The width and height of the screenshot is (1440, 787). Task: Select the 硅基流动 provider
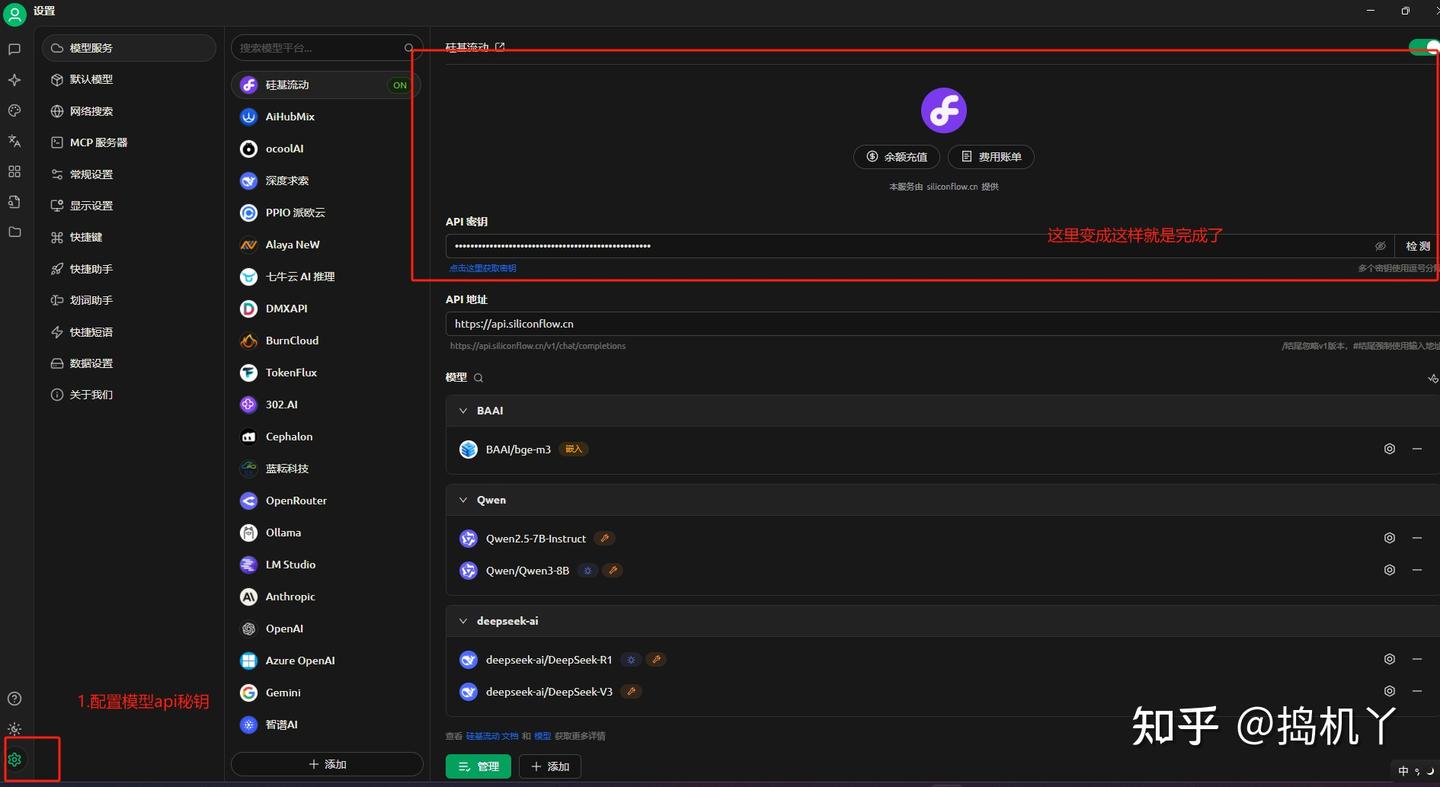[326, 85]
